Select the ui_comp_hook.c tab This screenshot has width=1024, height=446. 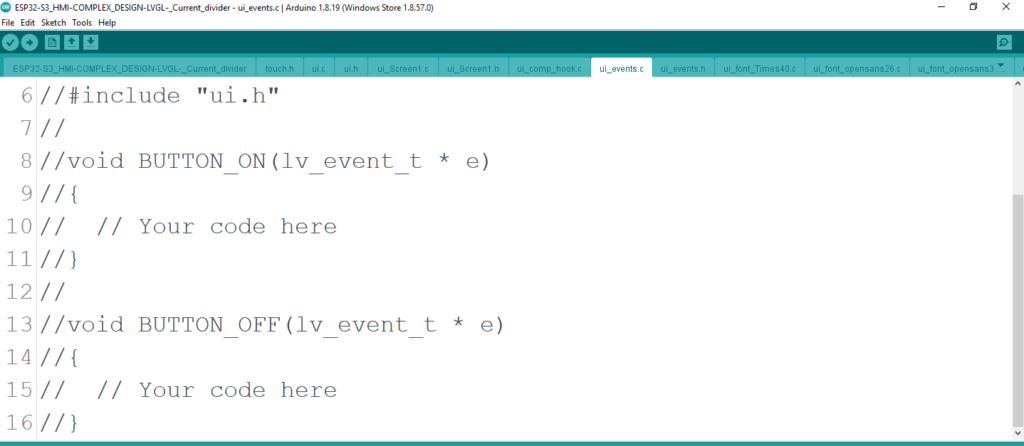pyautogui.click(x=549, y=69)
